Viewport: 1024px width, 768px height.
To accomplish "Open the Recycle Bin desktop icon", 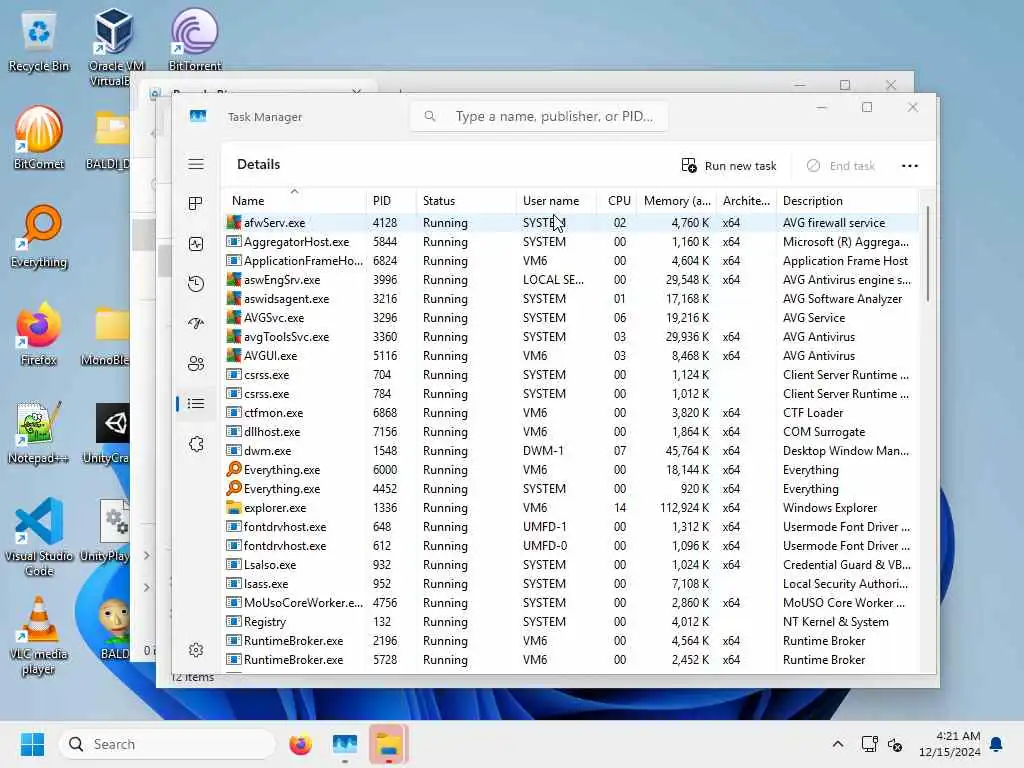I will (39, 42).
